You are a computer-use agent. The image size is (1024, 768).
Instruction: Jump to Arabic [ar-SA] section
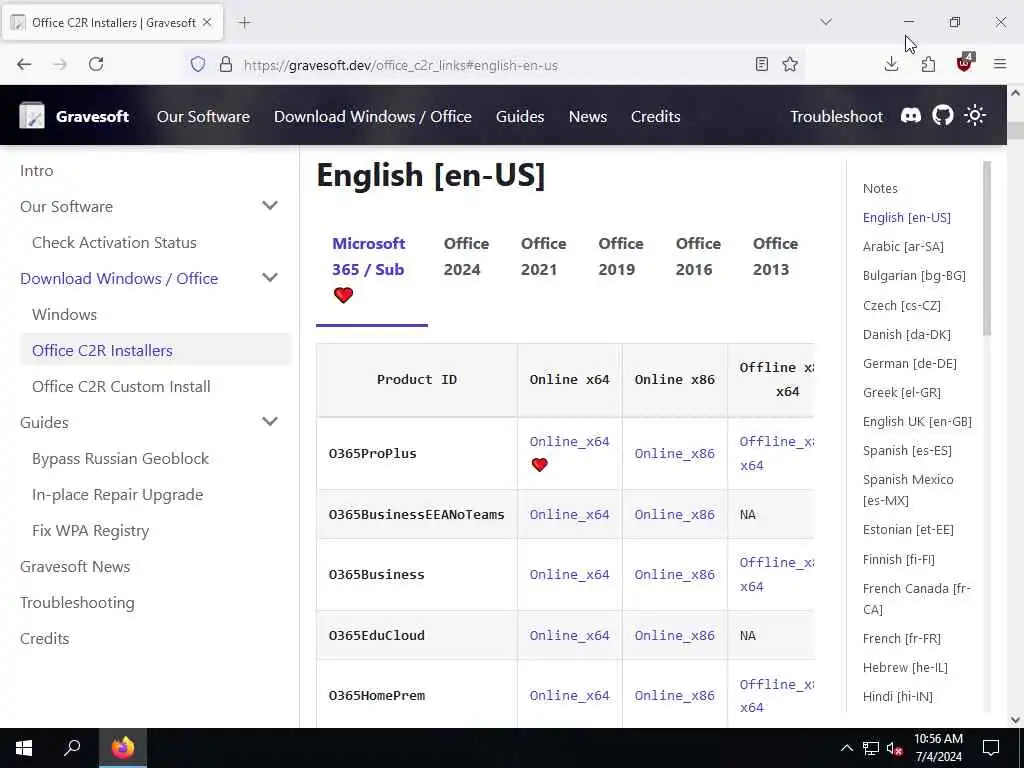(x=903, y=246)
